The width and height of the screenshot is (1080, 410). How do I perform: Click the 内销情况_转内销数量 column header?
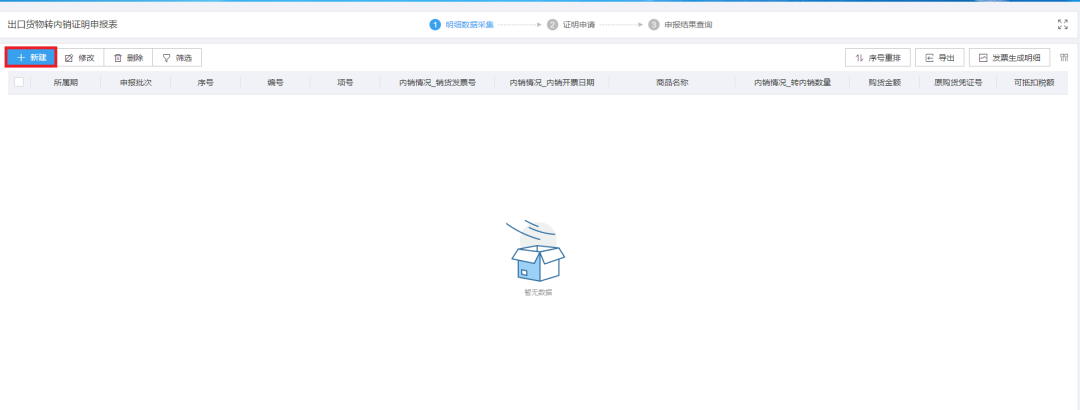pyautogui.click(x=792, y=83)
